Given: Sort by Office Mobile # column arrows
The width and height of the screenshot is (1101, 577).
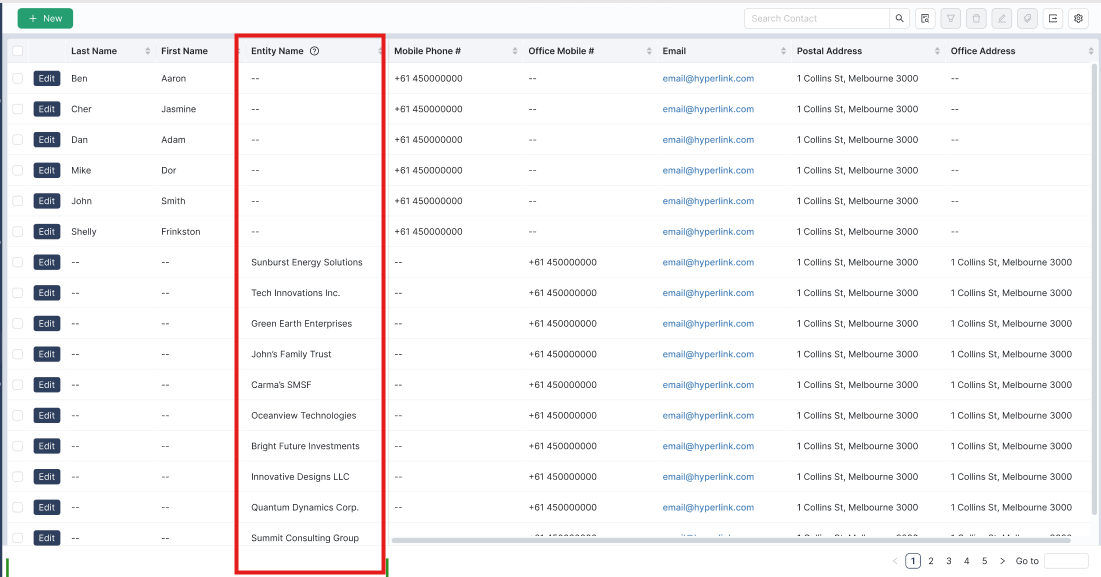Looking at the screenshot, I should click(x=649, y=51).
